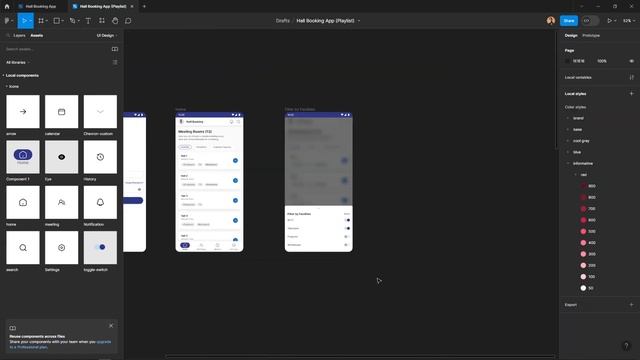Viewport: 640px width, 360px height.
Task: Click the Professional plan upgrade link
Action: (x=60, y=344)
